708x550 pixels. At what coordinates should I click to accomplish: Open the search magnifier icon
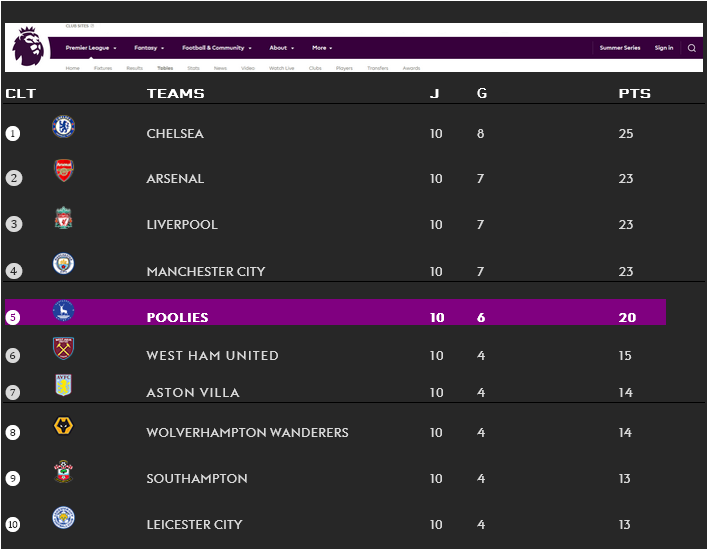[x=691, y=48]
